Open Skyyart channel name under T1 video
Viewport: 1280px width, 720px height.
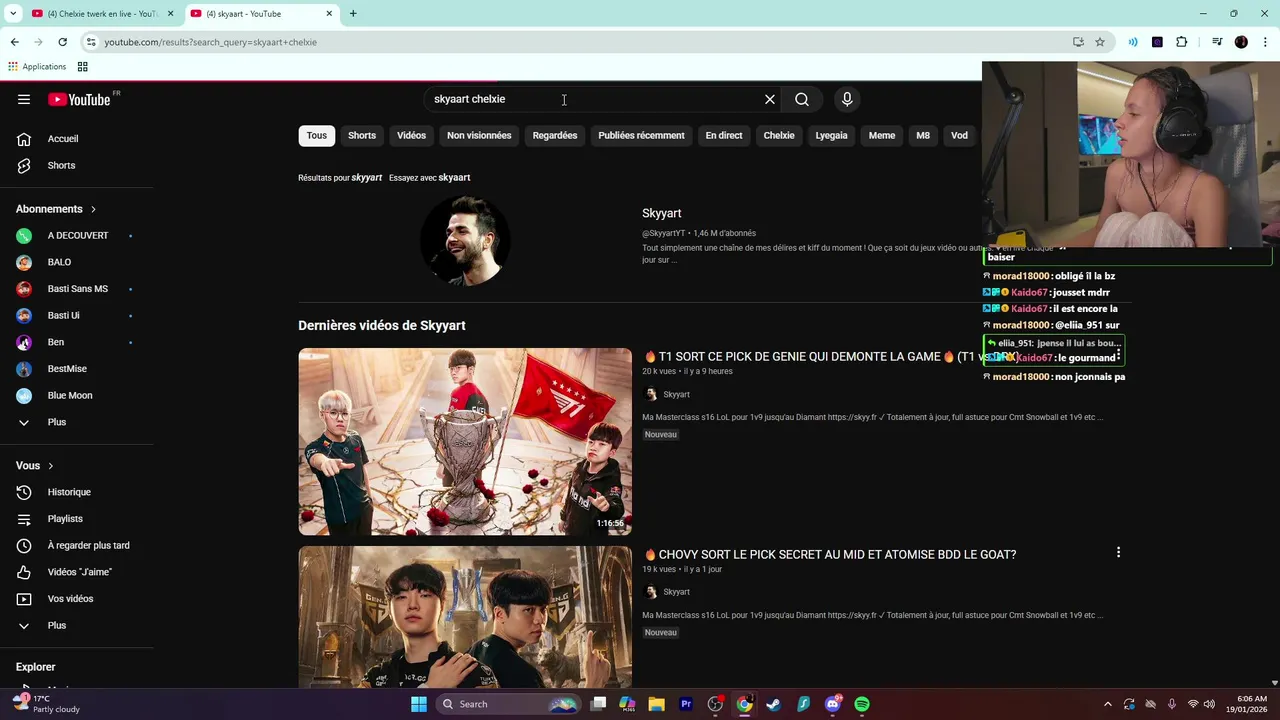(x=676, y=395)
